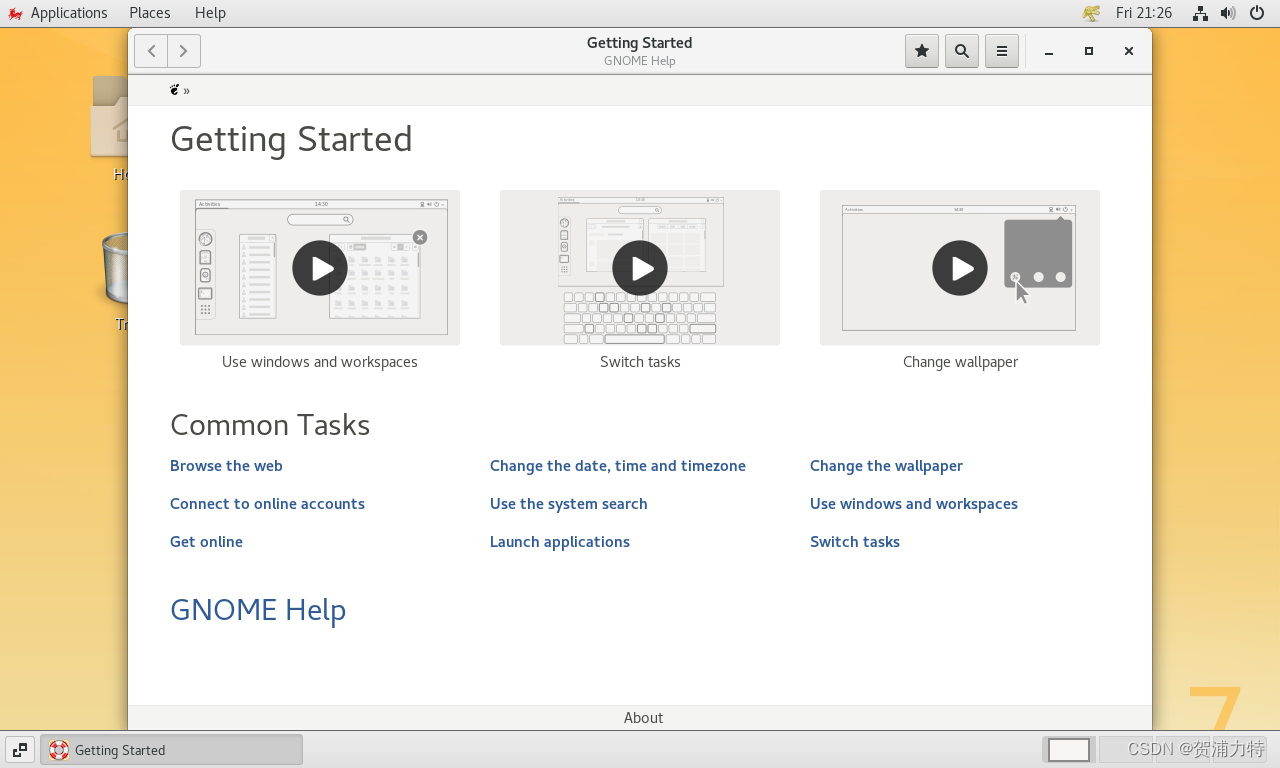This screenshot has width=1280, height=768.
Task: Open Browse the web link
Action: click(226, 466)
